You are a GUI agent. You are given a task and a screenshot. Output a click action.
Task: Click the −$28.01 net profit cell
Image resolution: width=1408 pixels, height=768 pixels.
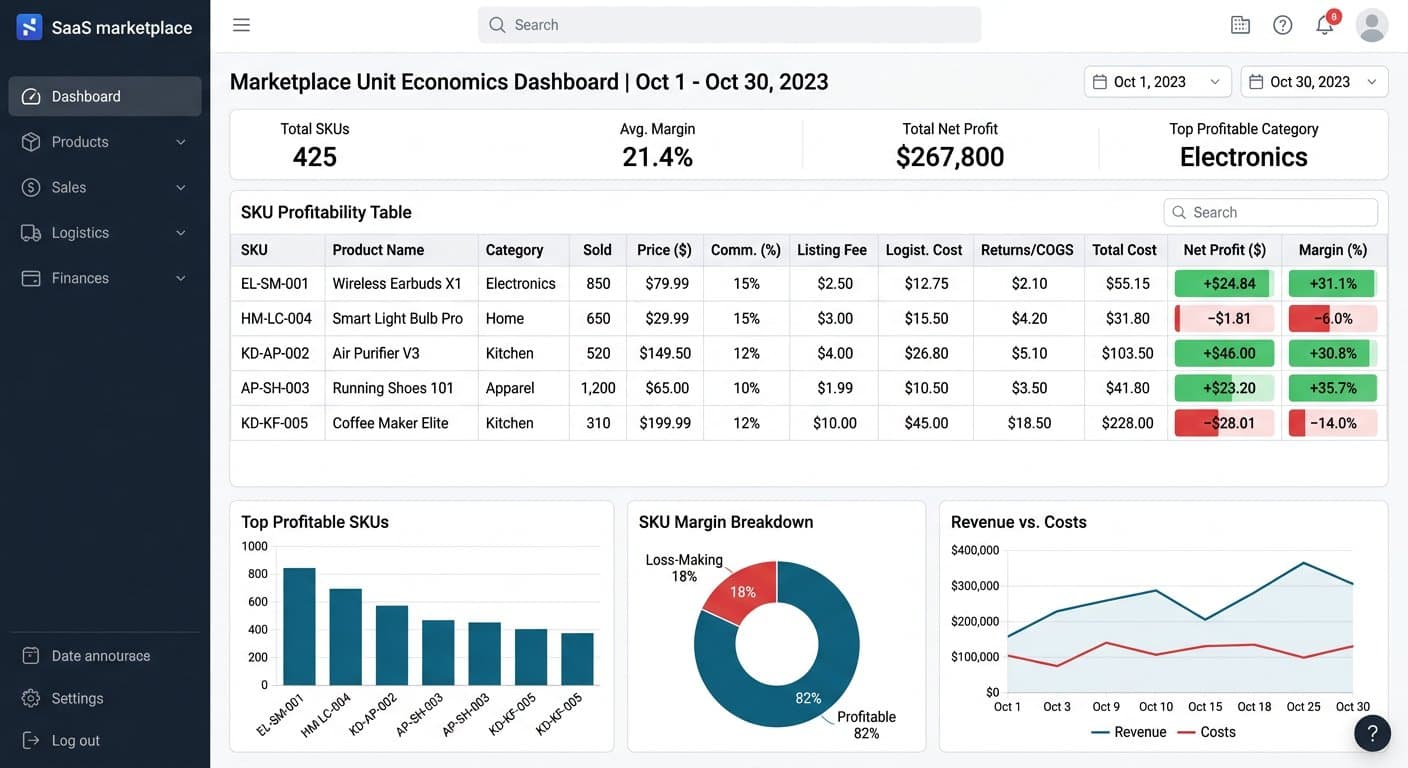point(1224,423)
